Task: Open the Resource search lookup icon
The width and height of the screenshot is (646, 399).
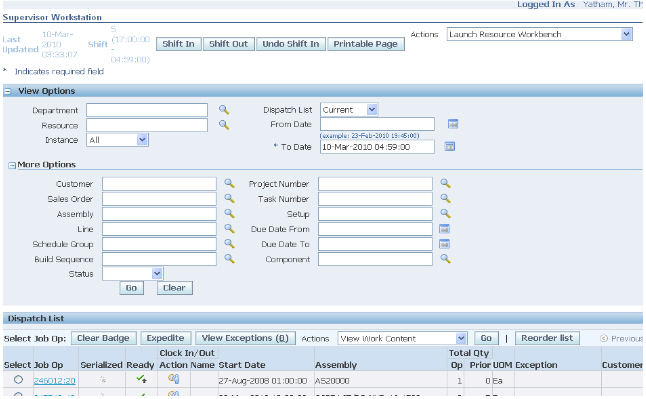Action: coord(224,125)
